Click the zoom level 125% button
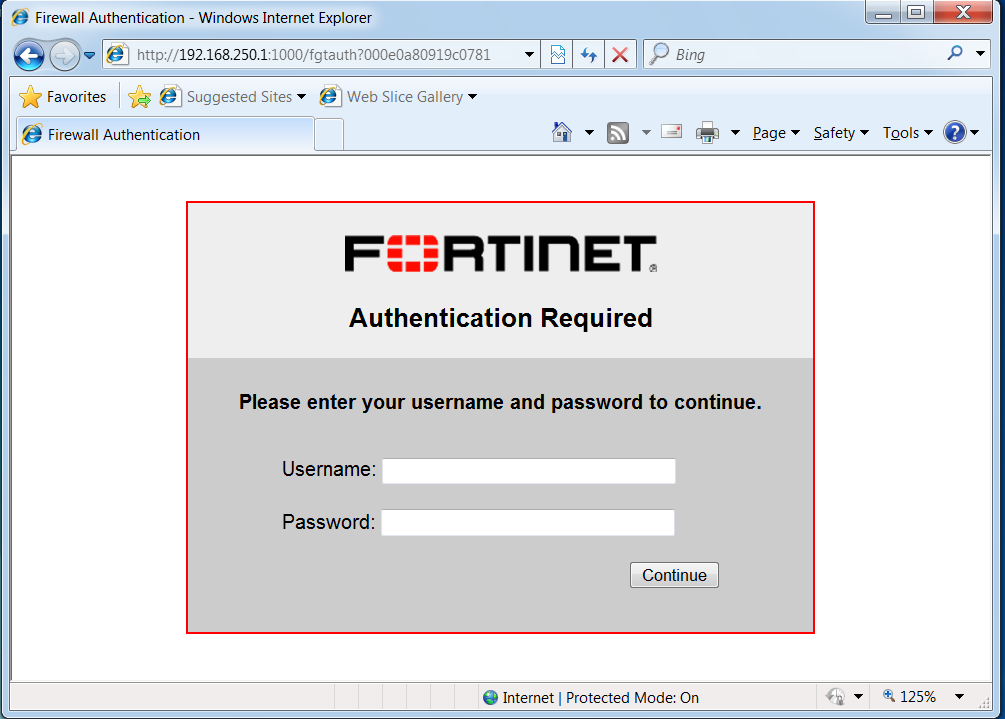This screenshot has width=1005, height=719. tap(910, 697)
